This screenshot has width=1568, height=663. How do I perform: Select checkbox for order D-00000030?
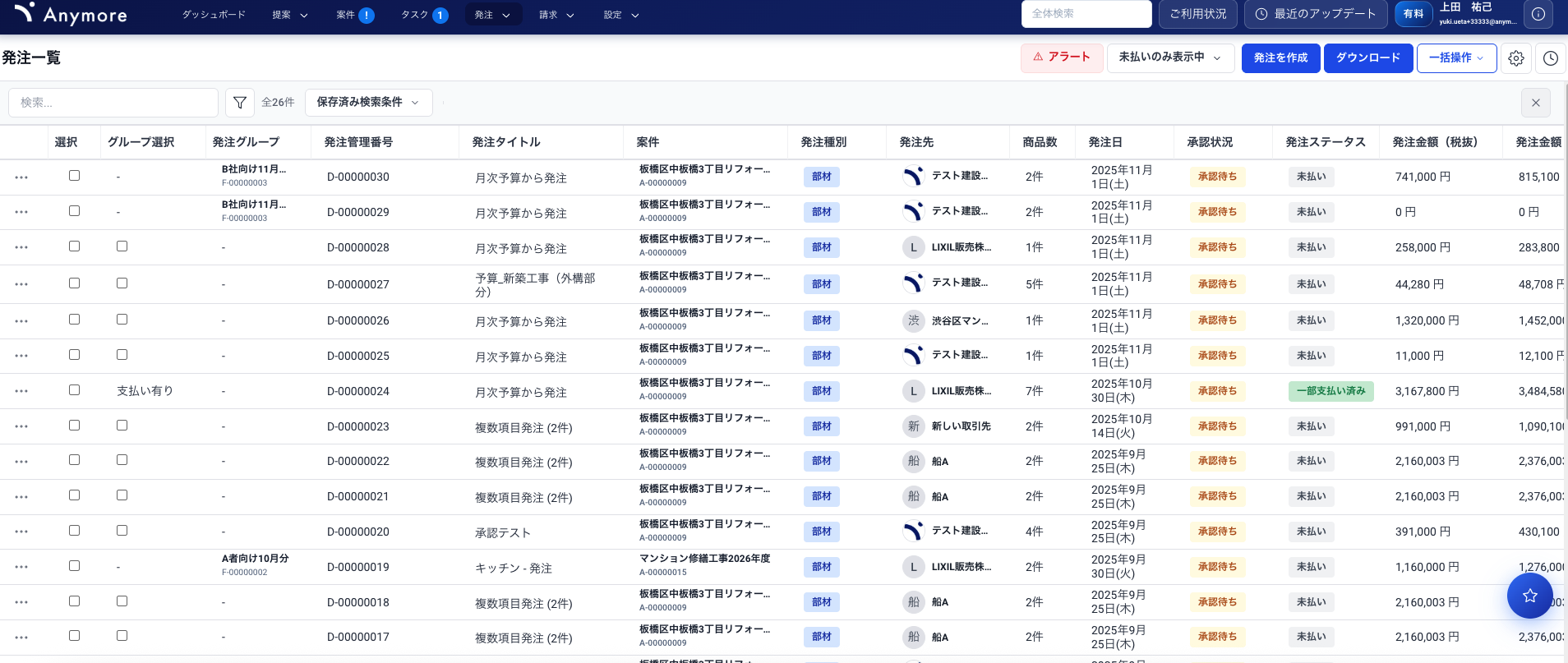click(74, 175)
